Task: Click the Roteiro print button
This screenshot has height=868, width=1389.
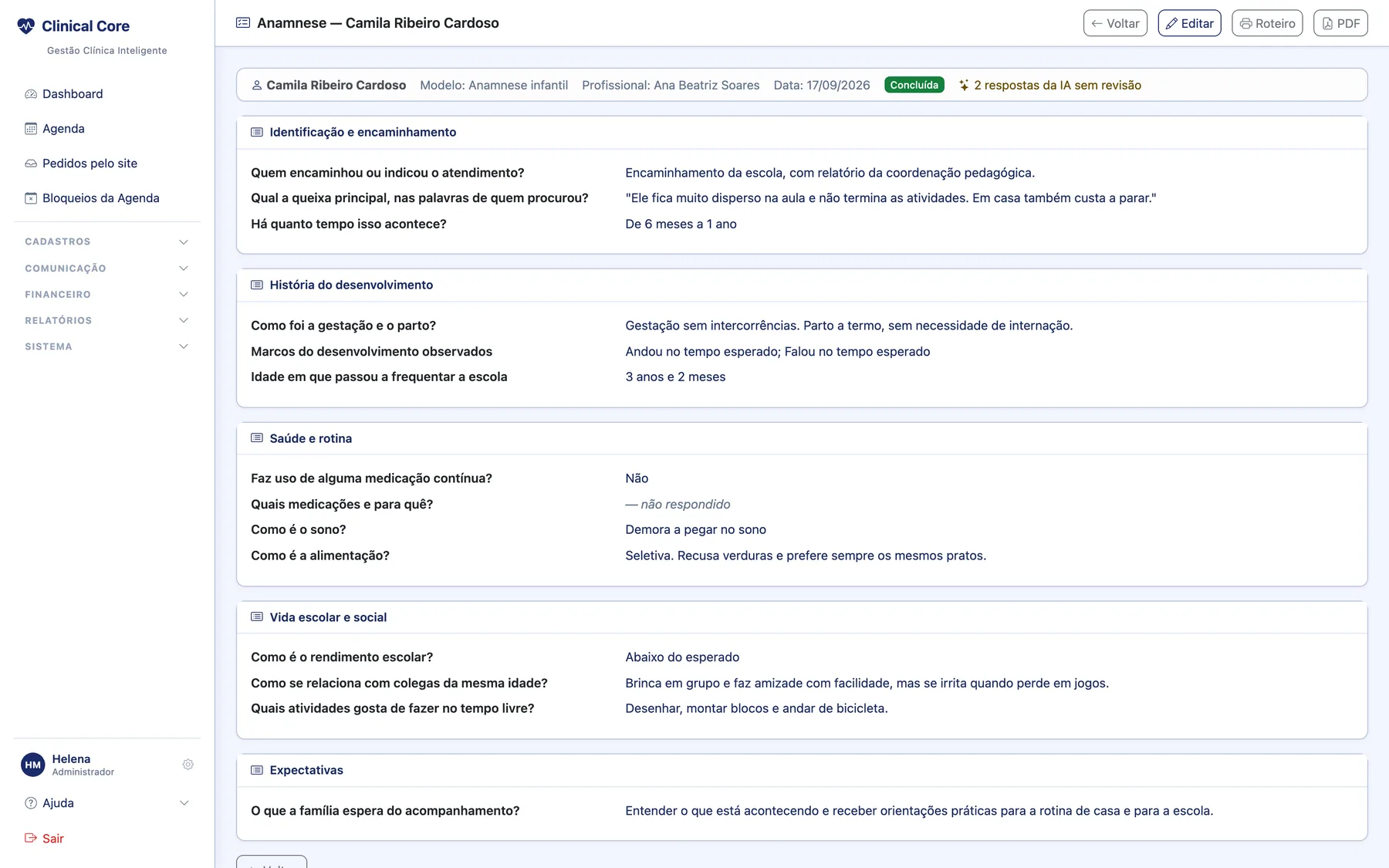Action: 1267,23
